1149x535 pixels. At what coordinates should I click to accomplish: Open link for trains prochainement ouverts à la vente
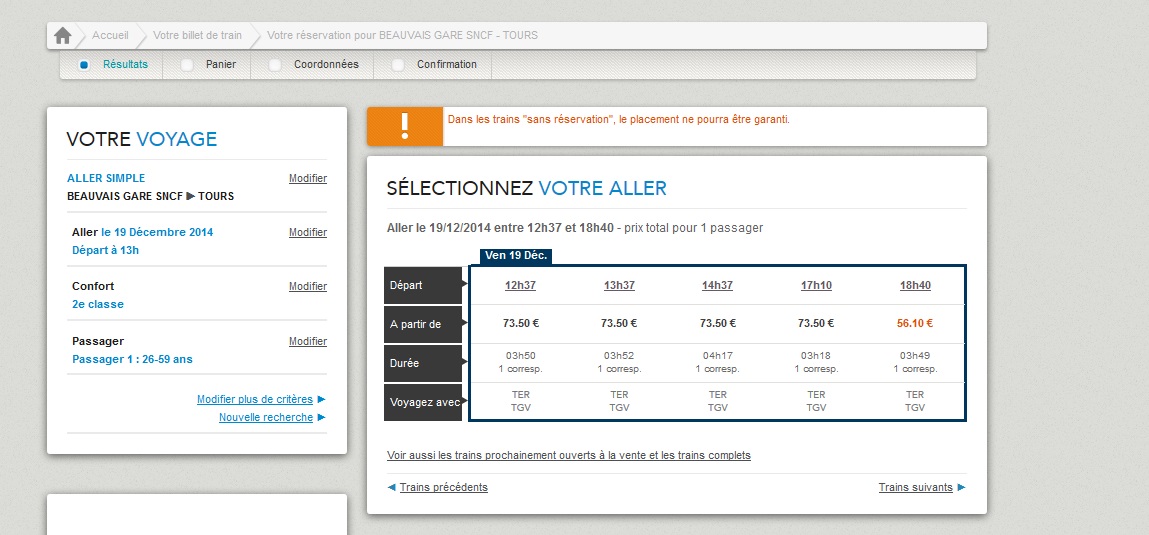569,455
